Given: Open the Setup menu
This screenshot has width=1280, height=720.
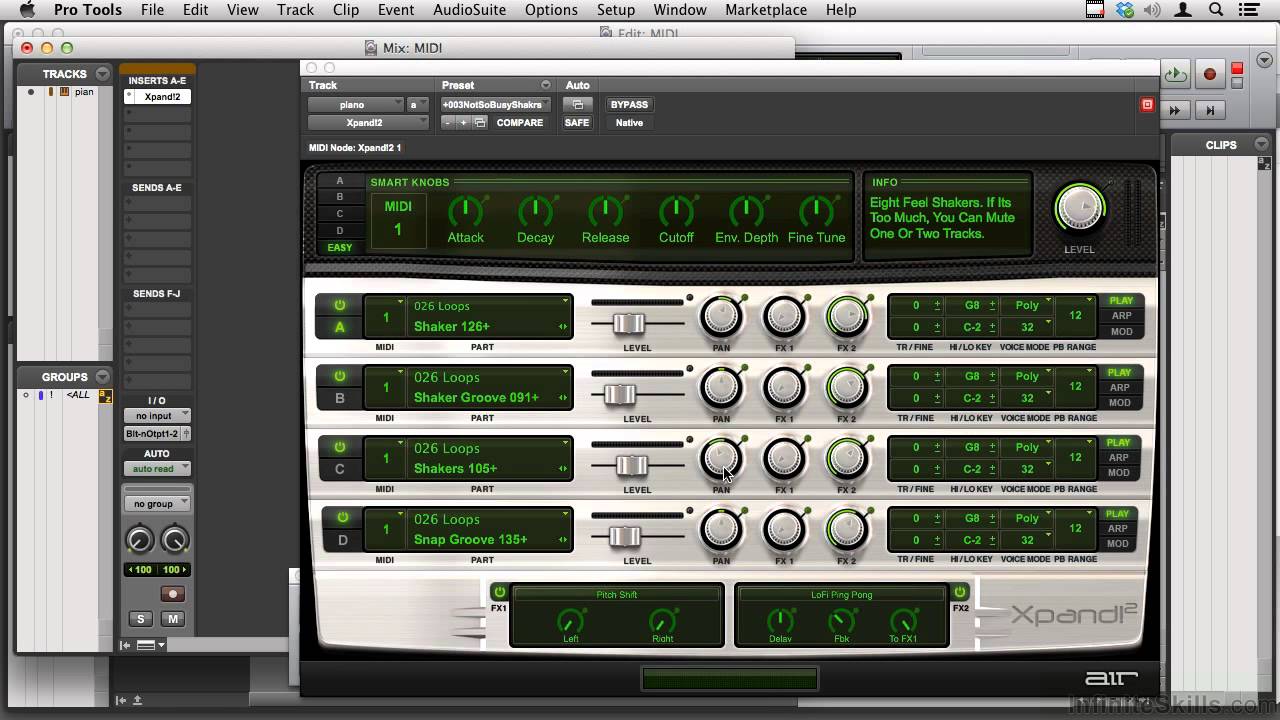Looking at the screenshot, I should [x=616, y=10].
